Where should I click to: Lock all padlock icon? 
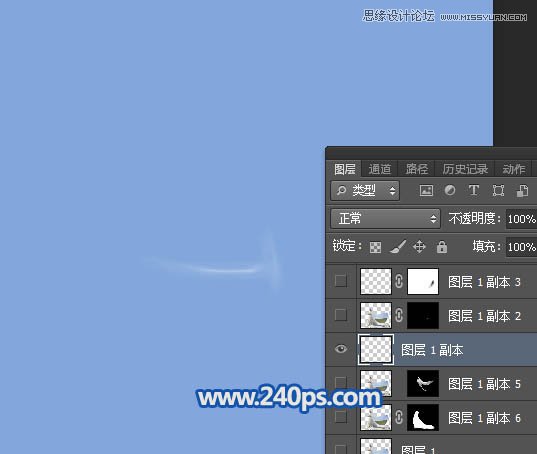click(x=442, y=247)
